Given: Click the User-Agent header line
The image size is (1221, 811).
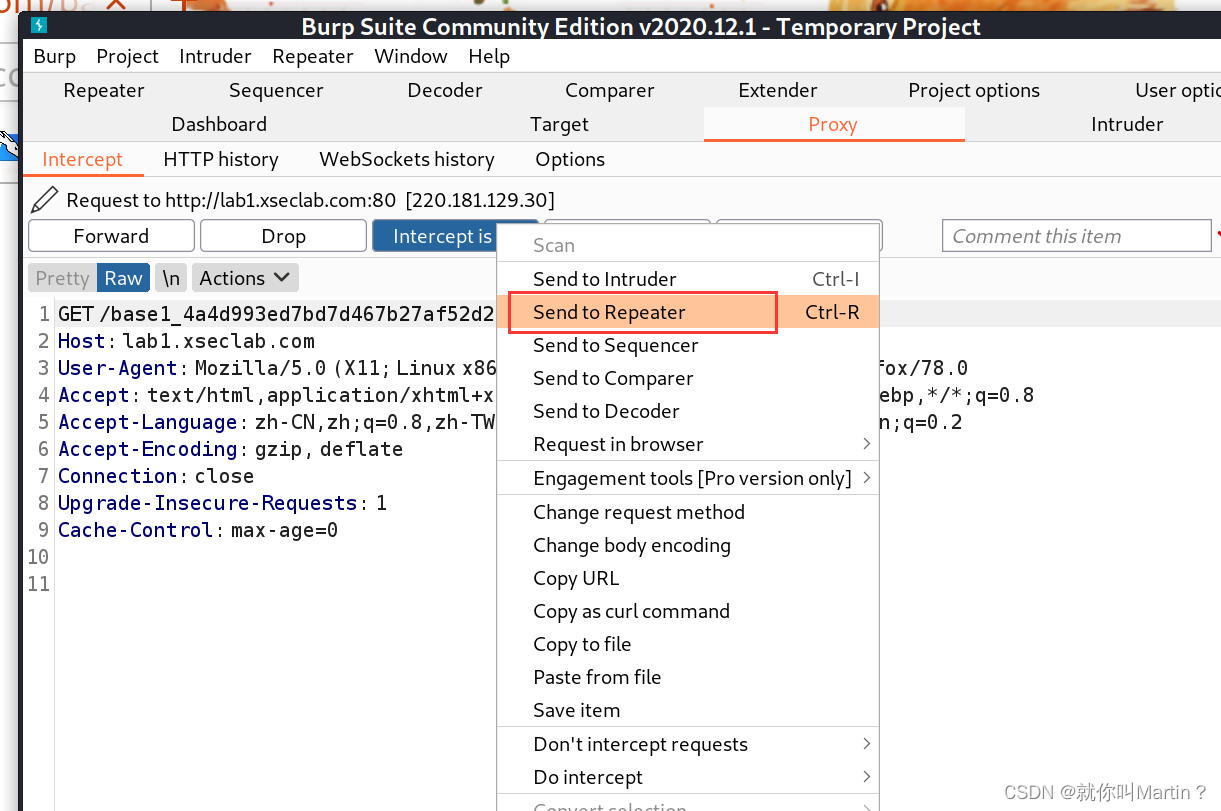Looking at the screenshot, I should tap(276, 368).
